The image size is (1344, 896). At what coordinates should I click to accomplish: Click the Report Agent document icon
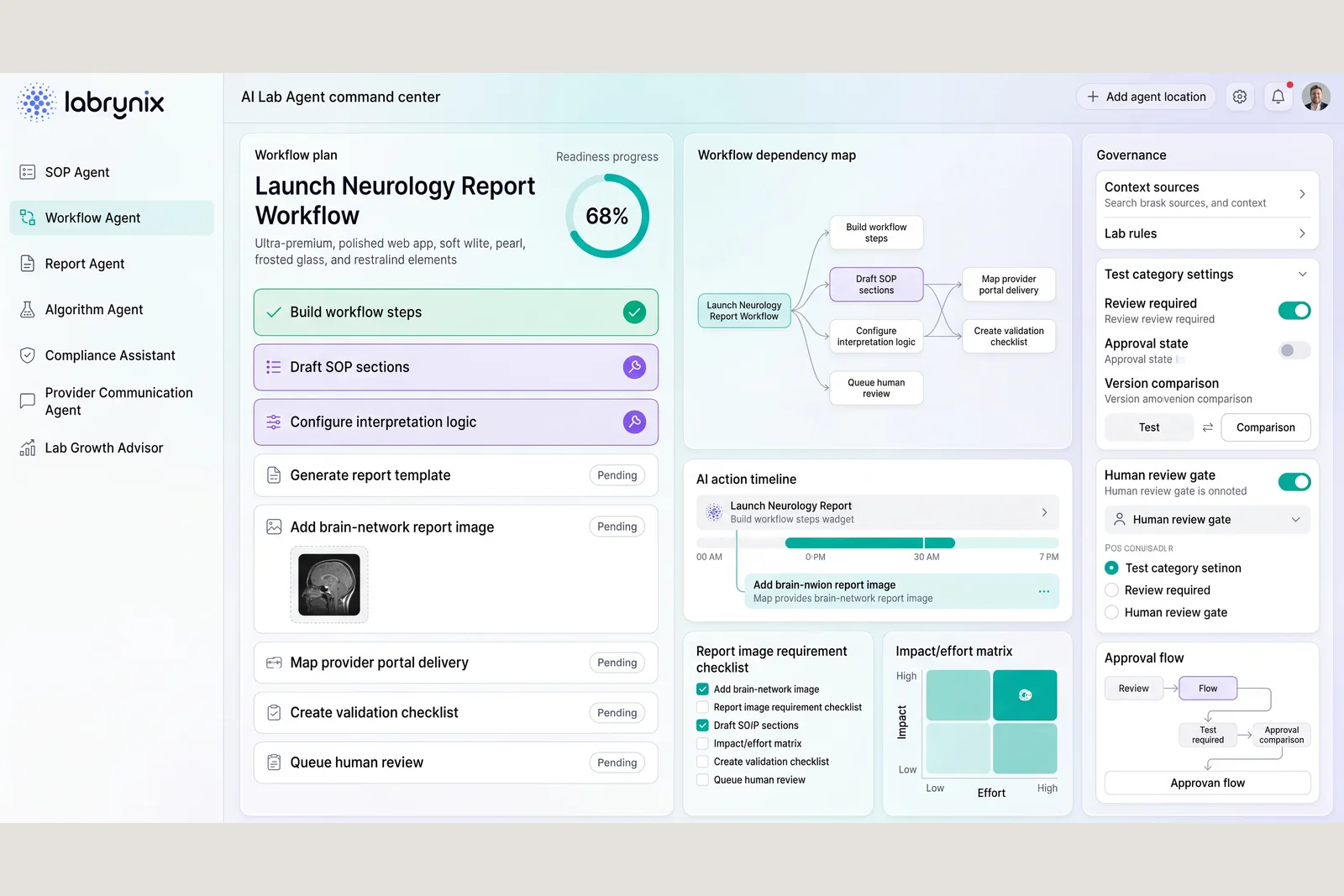(x=28, y=264)
